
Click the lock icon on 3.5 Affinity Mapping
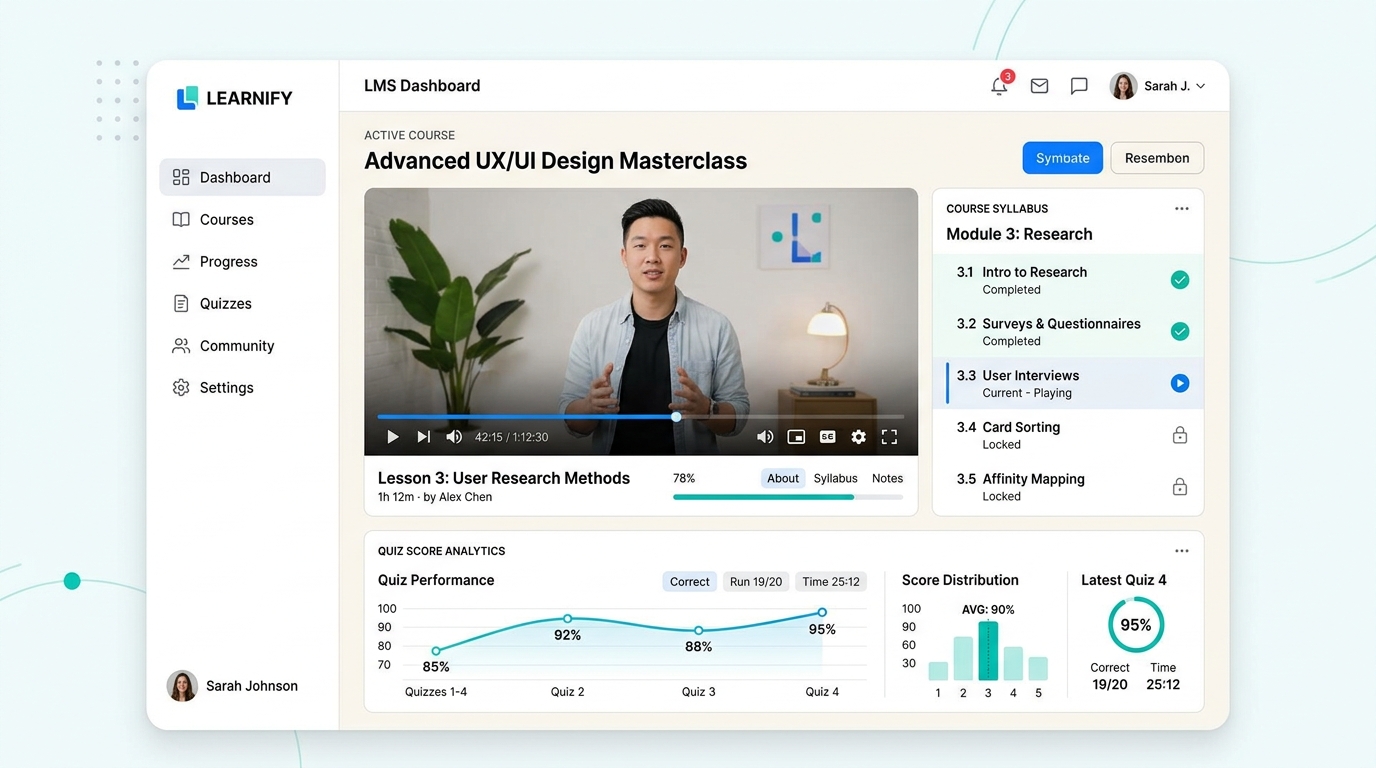[x=1180, y=487]
